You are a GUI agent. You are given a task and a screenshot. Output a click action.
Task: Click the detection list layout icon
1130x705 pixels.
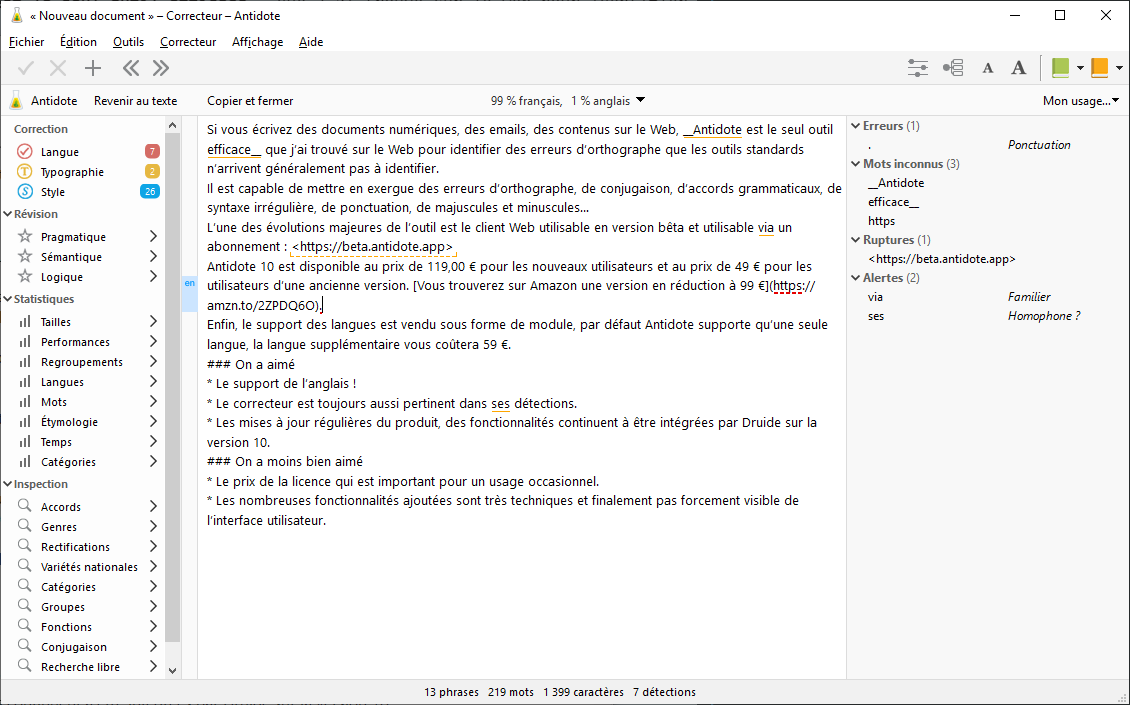point(953,68)
